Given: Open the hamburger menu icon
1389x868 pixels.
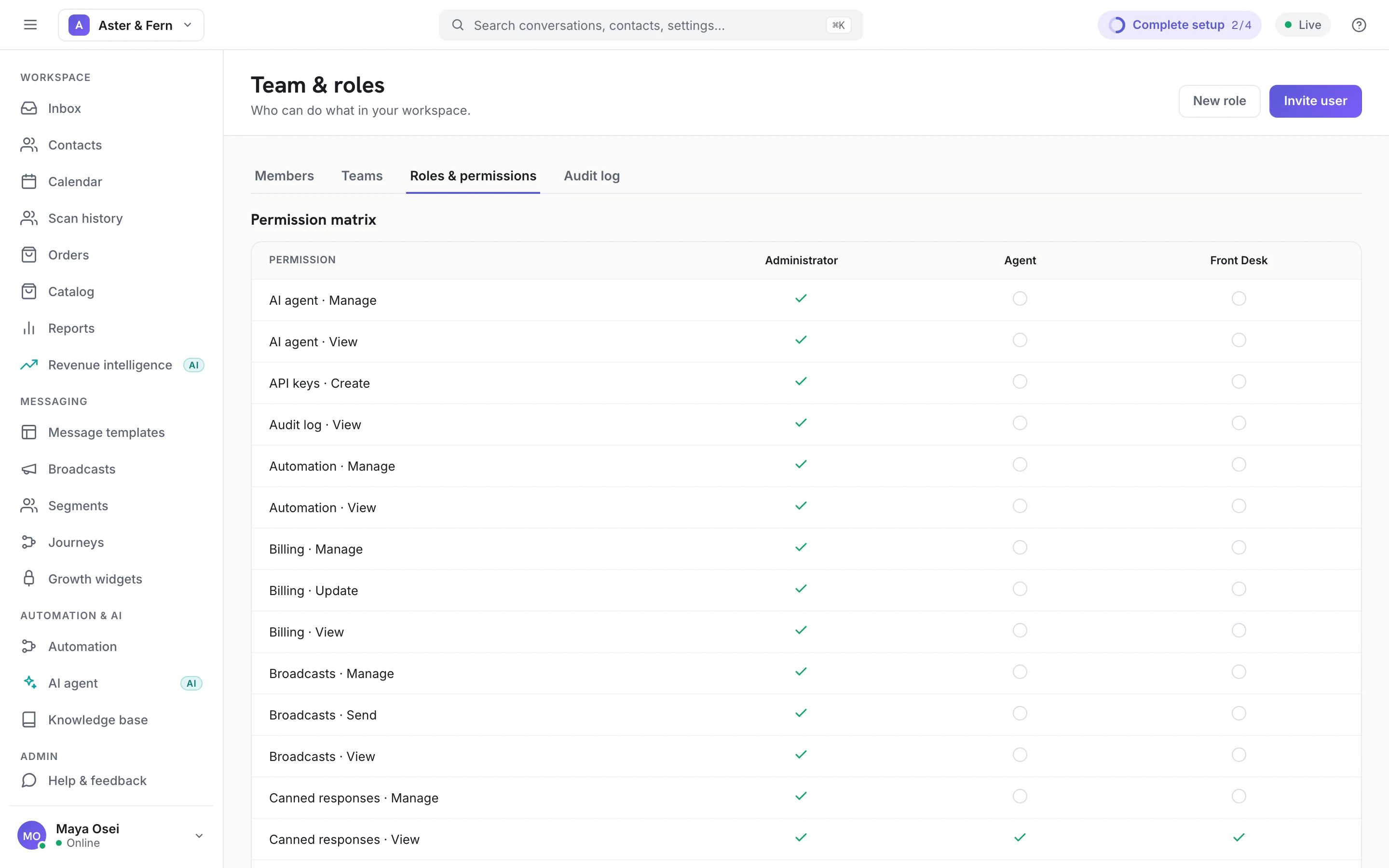Looking at the screenshot, I should [30, 25].
